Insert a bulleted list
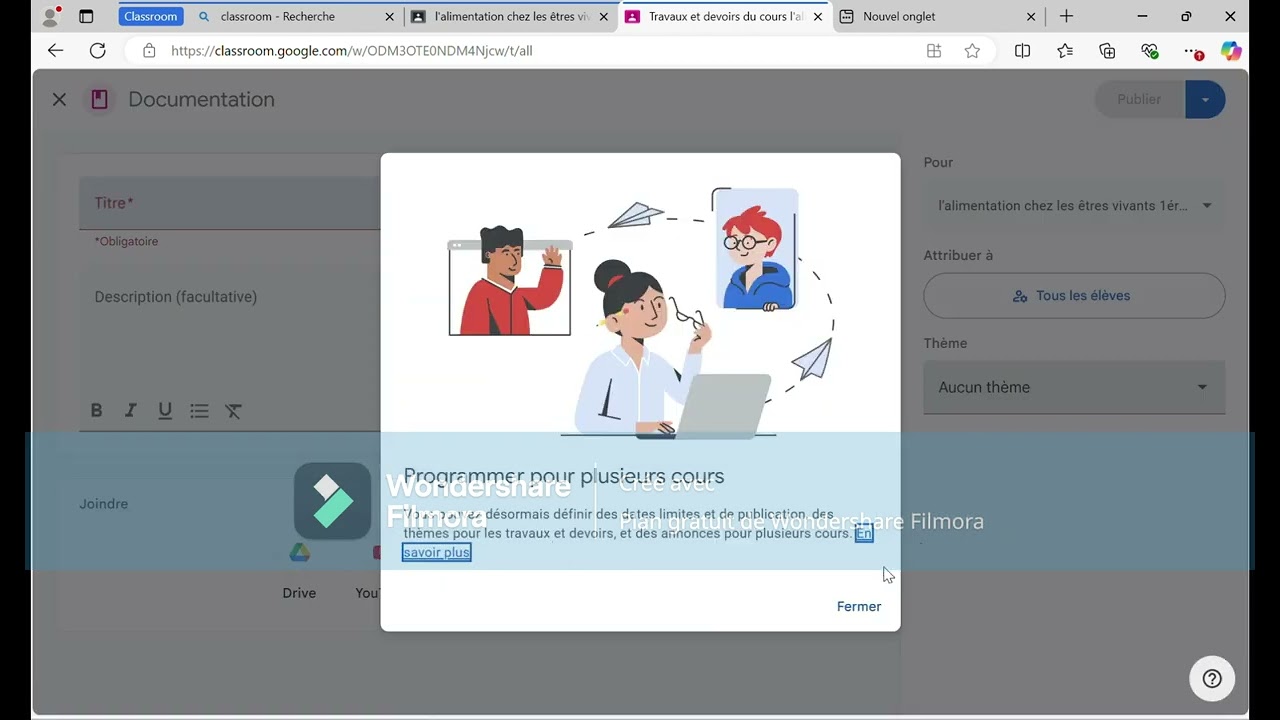 point(199,410)
